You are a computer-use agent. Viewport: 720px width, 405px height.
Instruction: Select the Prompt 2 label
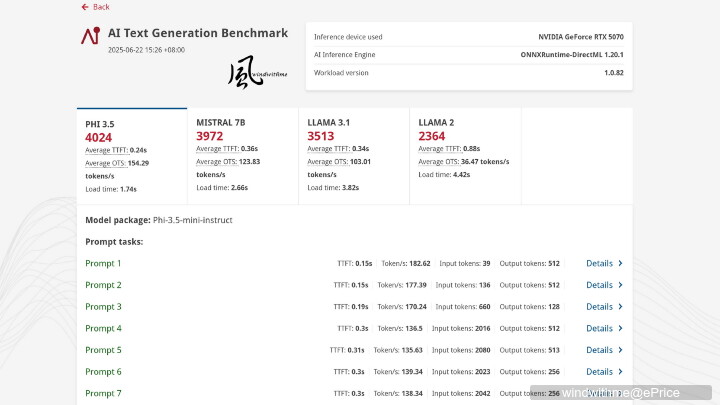tap(103, 285)
